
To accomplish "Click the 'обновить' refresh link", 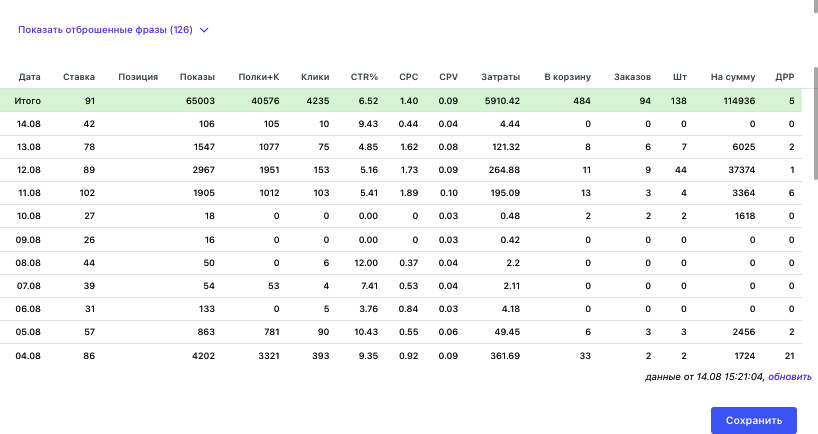I will point(790,377).
